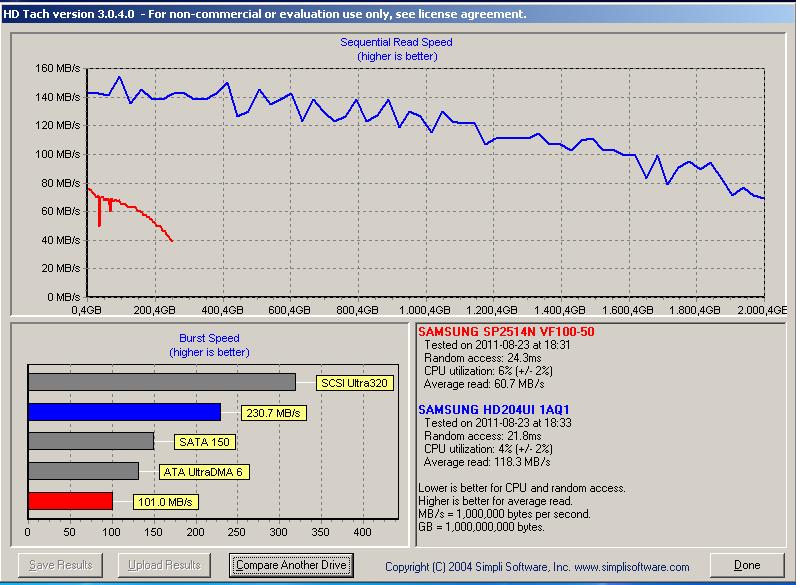Click the ATA UltraDMA 6 yellow label
This screenshot has height=585, width=796.
pos(205,471)
